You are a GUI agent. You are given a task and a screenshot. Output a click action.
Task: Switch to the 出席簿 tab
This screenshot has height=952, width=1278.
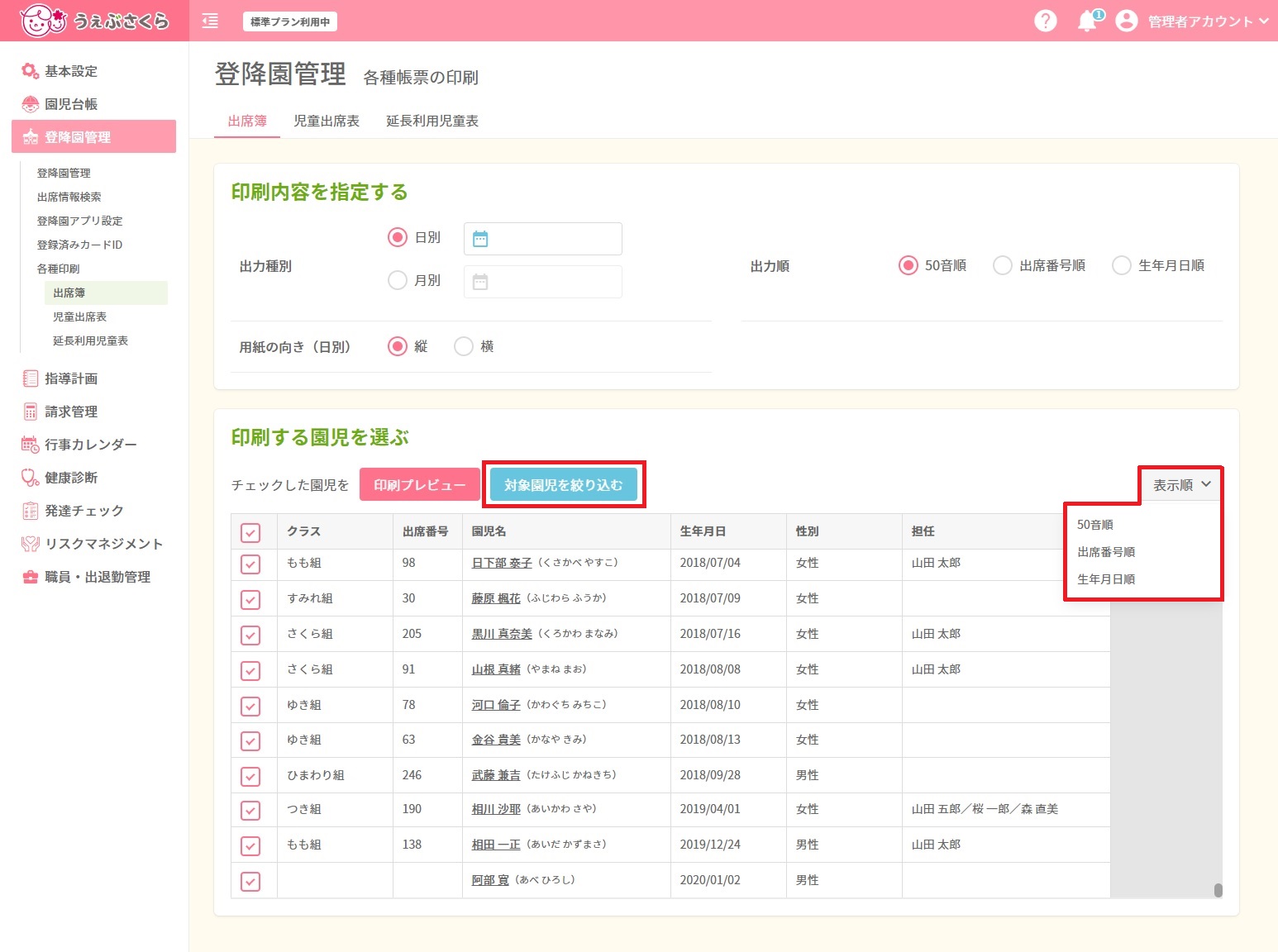[x=247, y=121]
